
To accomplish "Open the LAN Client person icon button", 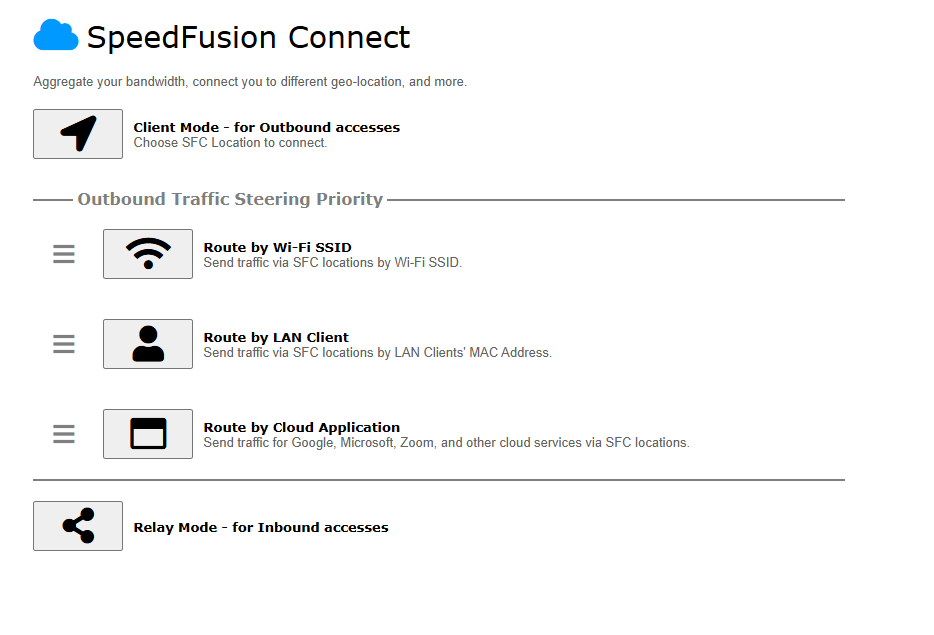I will [x=148, y=344].
